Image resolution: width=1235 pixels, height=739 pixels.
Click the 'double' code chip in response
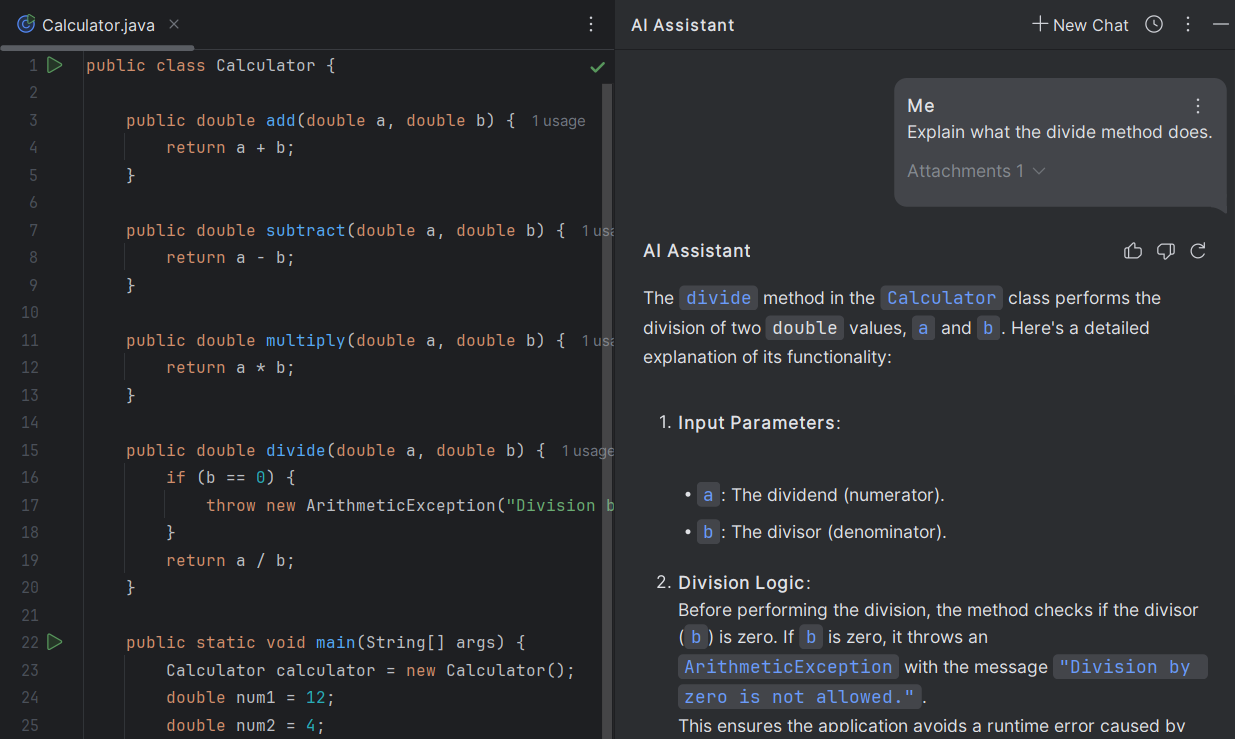coord(805,328)
